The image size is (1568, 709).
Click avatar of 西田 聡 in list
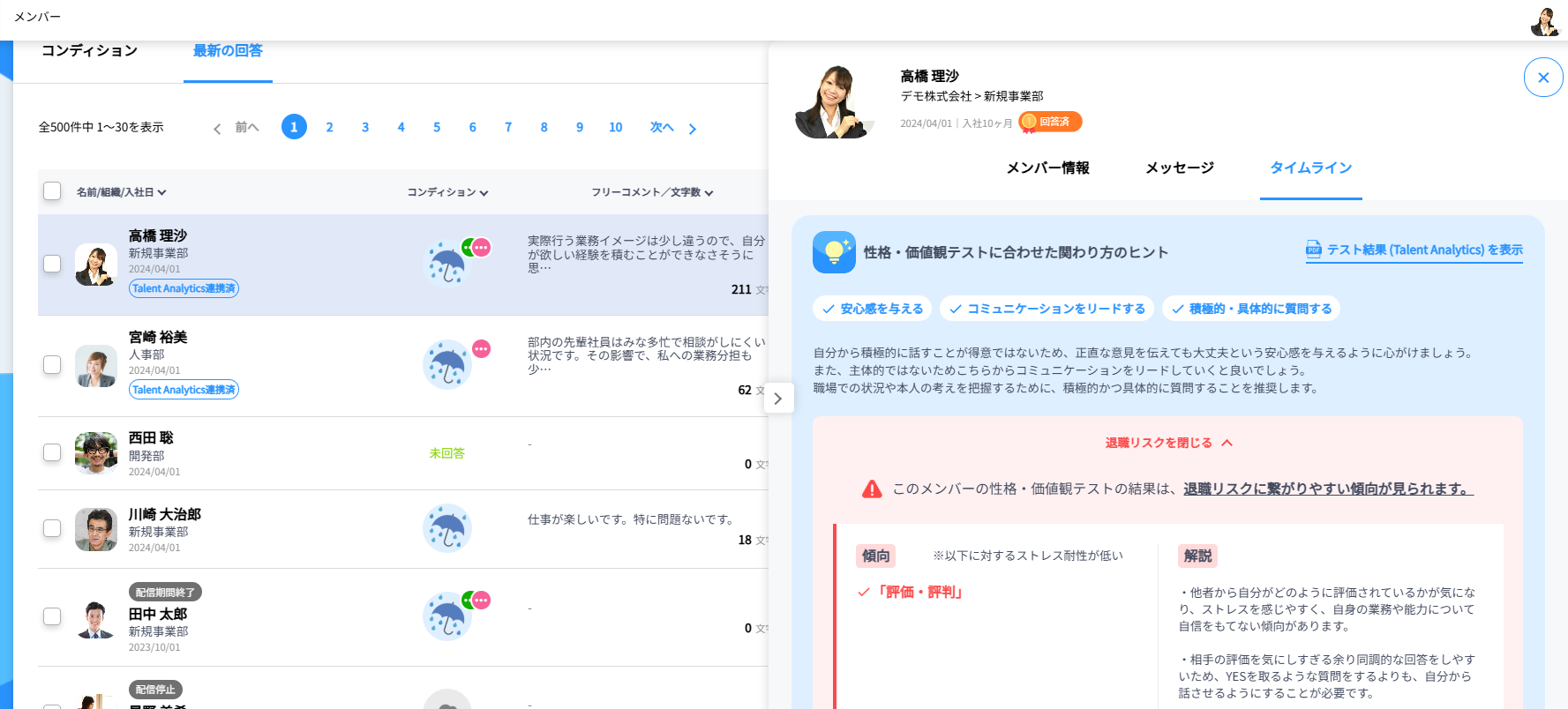pos(96,453)
